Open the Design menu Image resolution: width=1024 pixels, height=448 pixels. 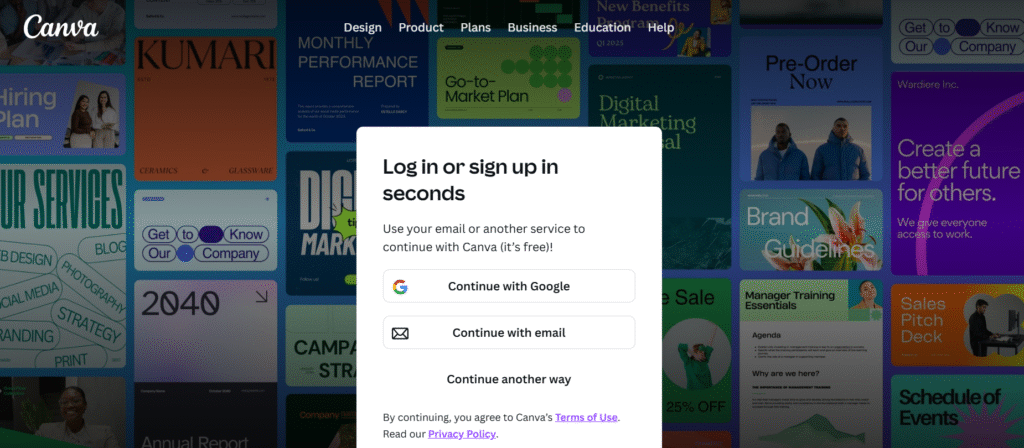pyautogui.click(x=362, y=27)
